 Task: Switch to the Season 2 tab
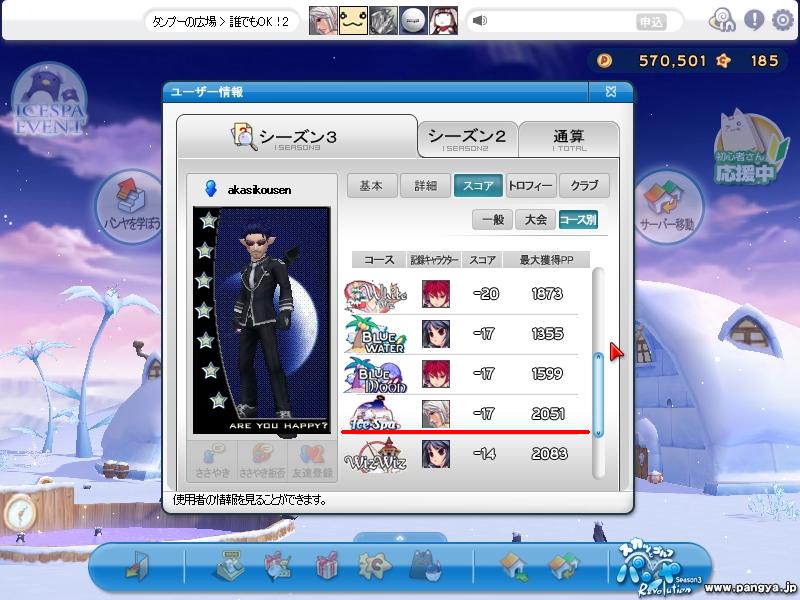pyautogui.click(x=467, y=139)
